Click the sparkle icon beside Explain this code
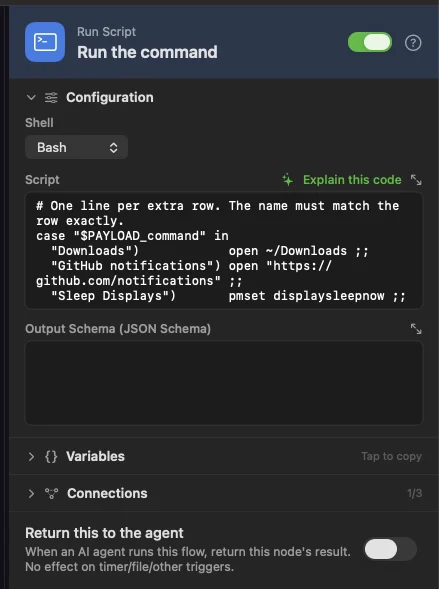Image resolution: width=439 pixels, height=589 pixels. pyautogui.click(x=288, y=180)
